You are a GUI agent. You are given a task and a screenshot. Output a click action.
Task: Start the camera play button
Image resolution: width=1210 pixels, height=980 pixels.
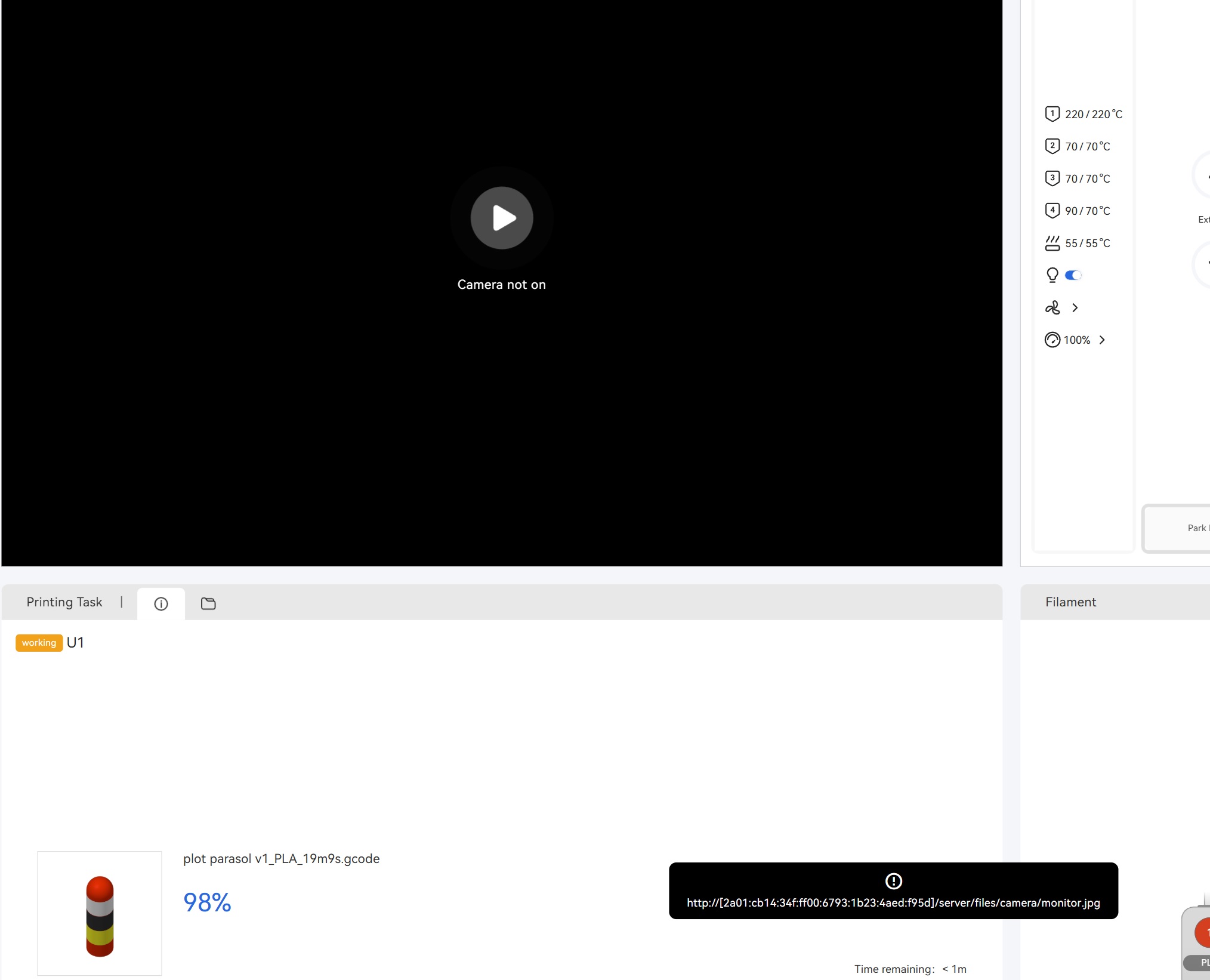pos(501,218)
